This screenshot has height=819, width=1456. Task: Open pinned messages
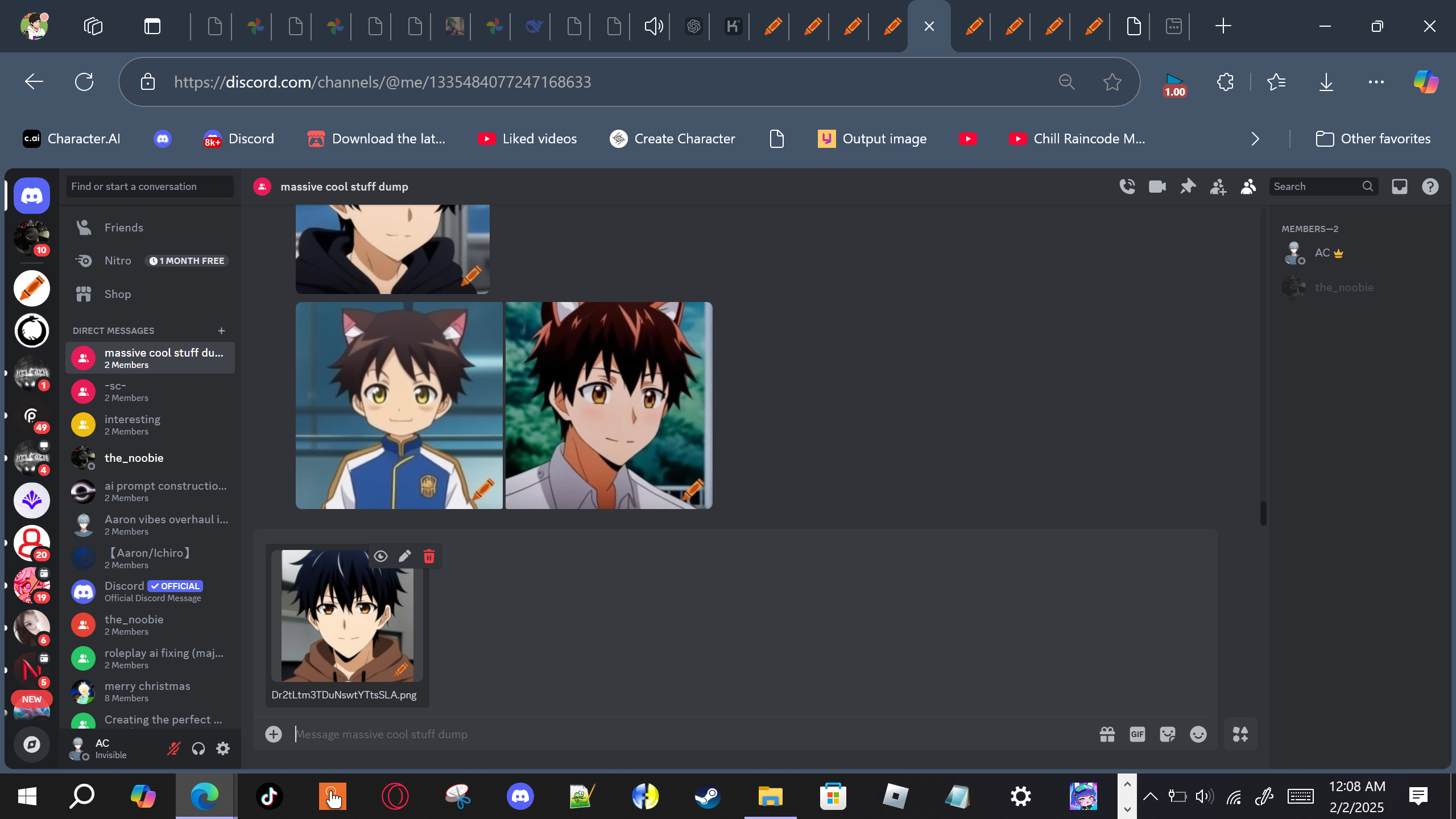pos(1188,187)
